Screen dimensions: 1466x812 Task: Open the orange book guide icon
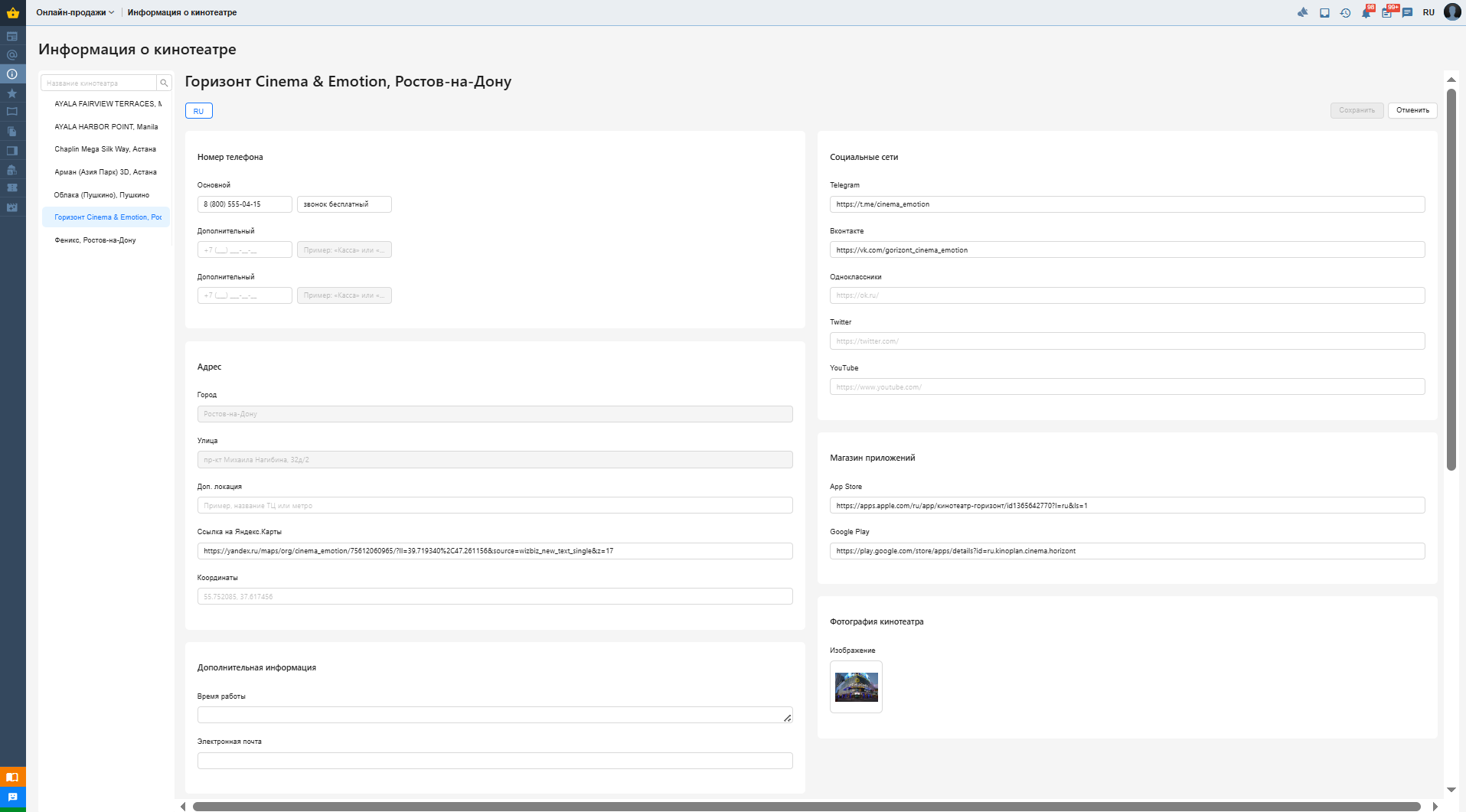12,777
